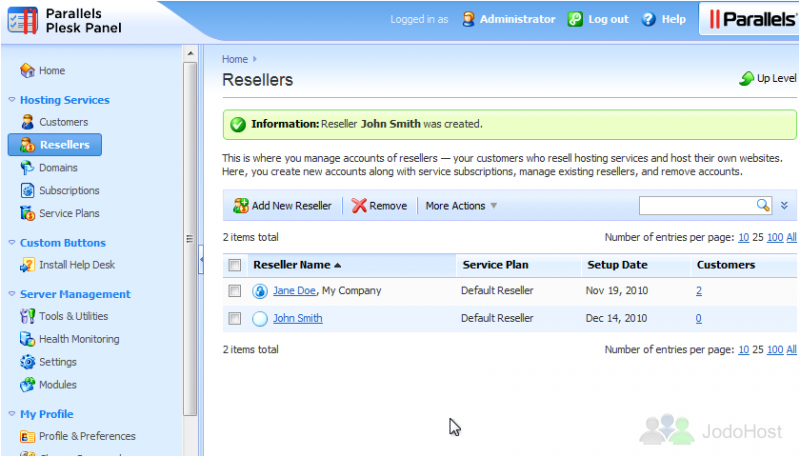Click the Up Level green arrow icon

click(746, 79)
